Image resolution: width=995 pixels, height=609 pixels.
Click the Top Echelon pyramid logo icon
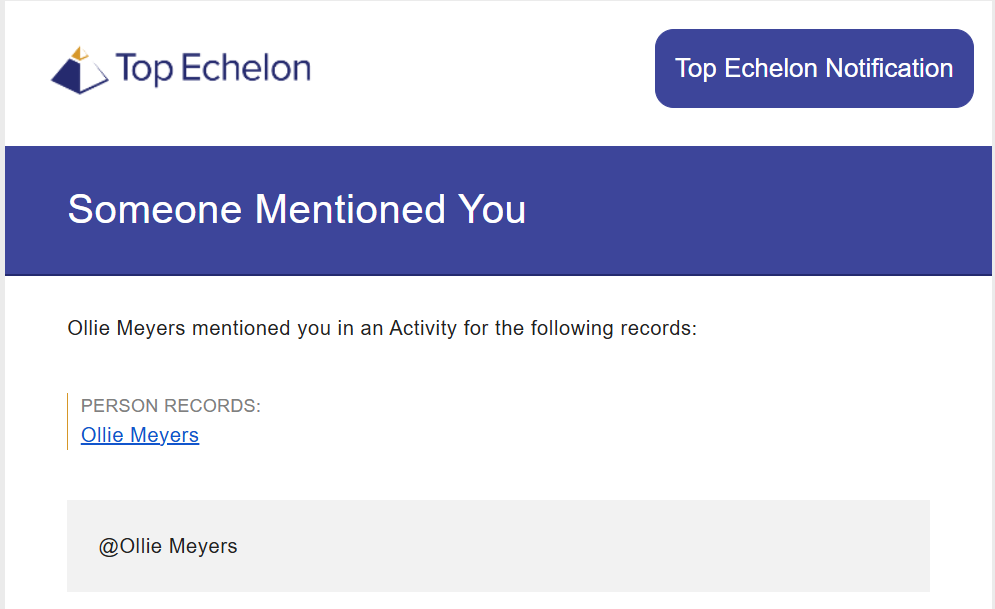coord(79,70)
